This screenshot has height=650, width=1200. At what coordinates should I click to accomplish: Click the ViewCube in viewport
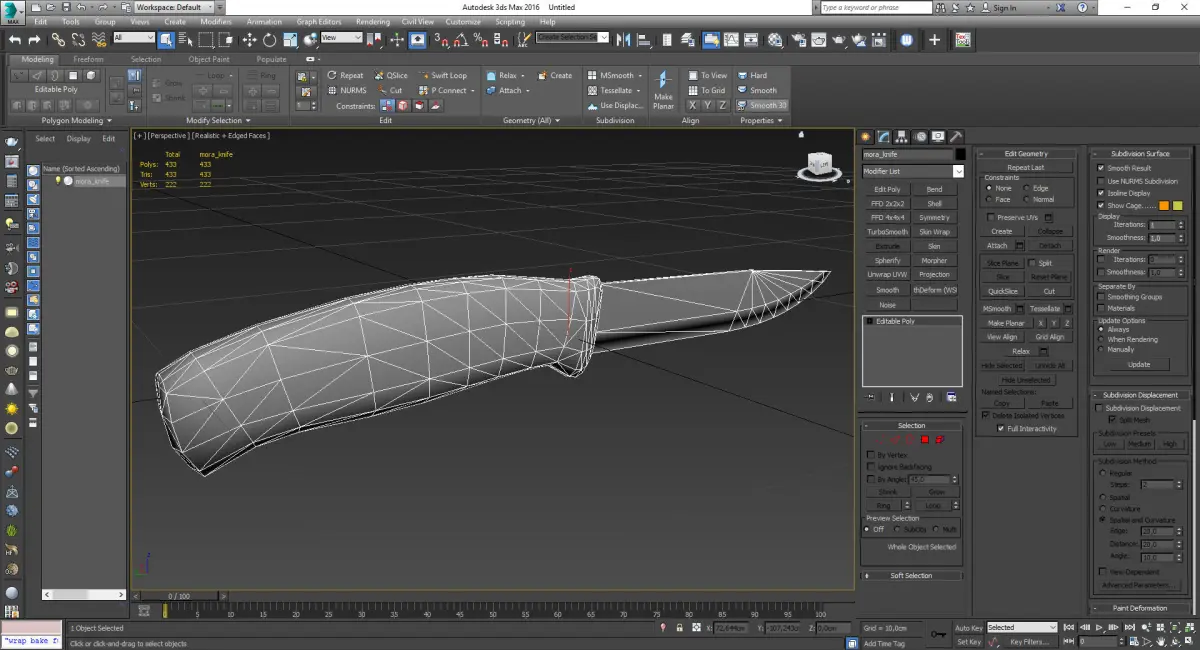(x=819, y=166)
